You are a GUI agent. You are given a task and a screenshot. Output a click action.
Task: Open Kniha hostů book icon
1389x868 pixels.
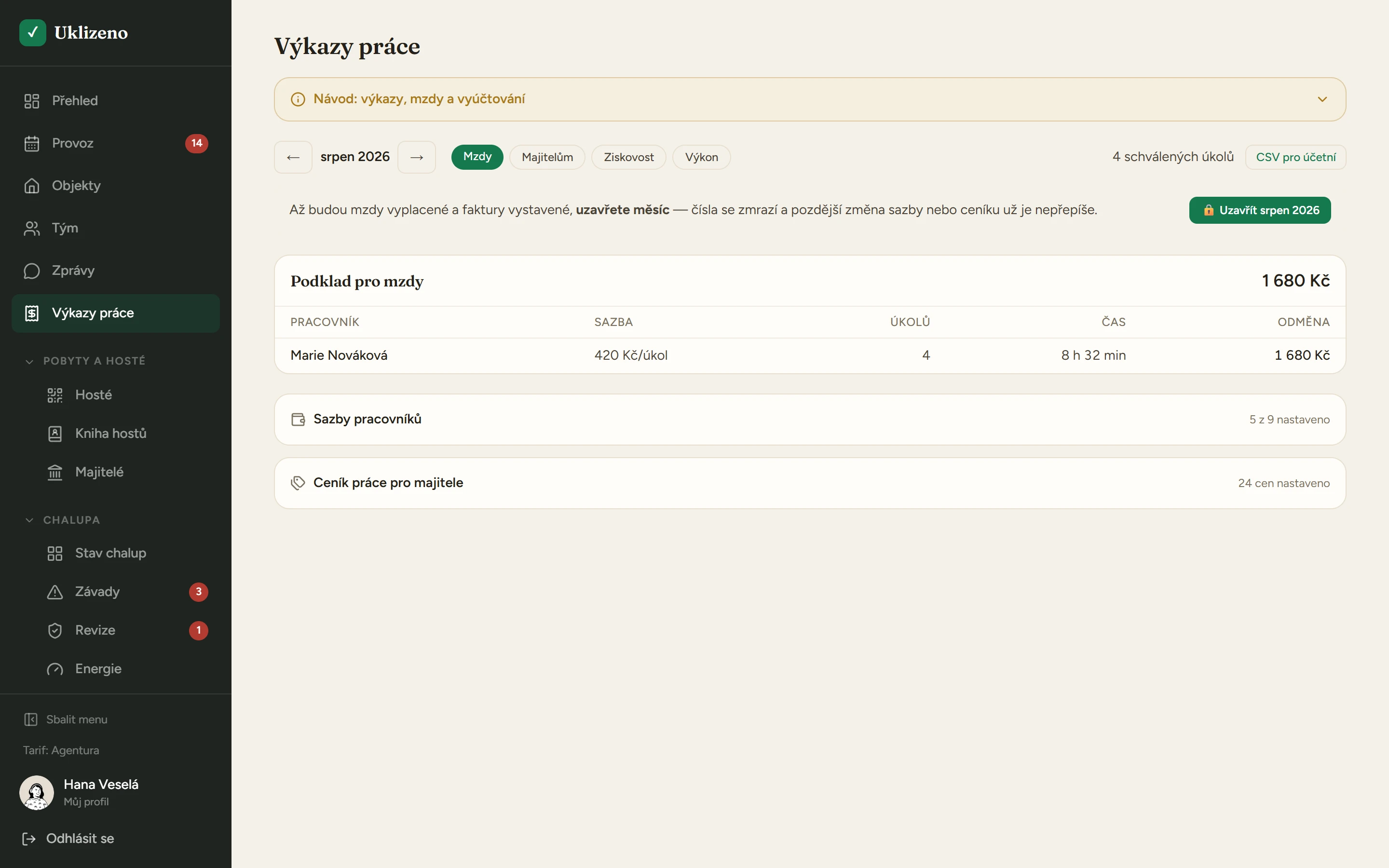pyautogui.click(x=54, y=434)
